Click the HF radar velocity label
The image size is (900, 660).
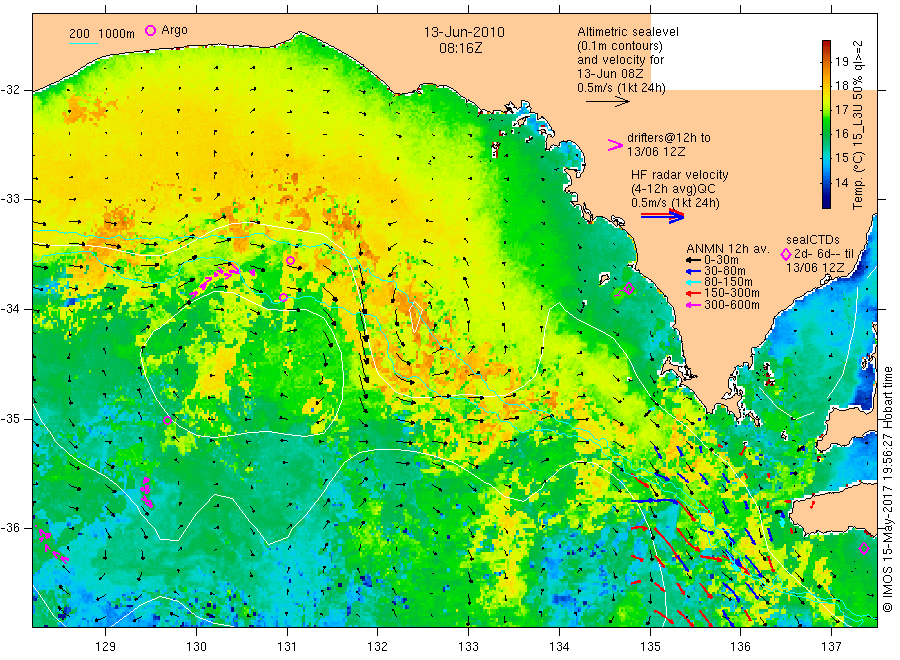click(680, 174)
